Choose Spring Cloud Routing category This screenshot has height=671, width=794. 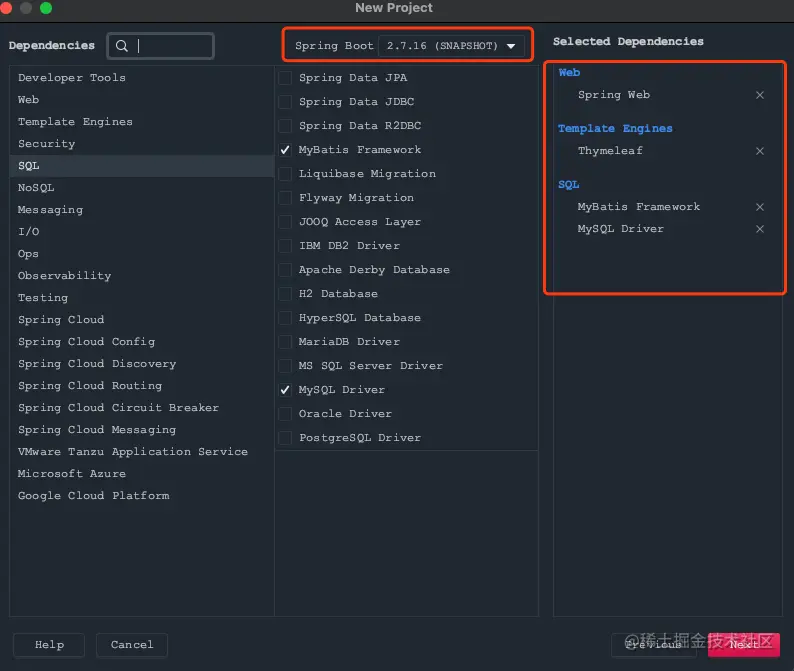tap(142, 386)
